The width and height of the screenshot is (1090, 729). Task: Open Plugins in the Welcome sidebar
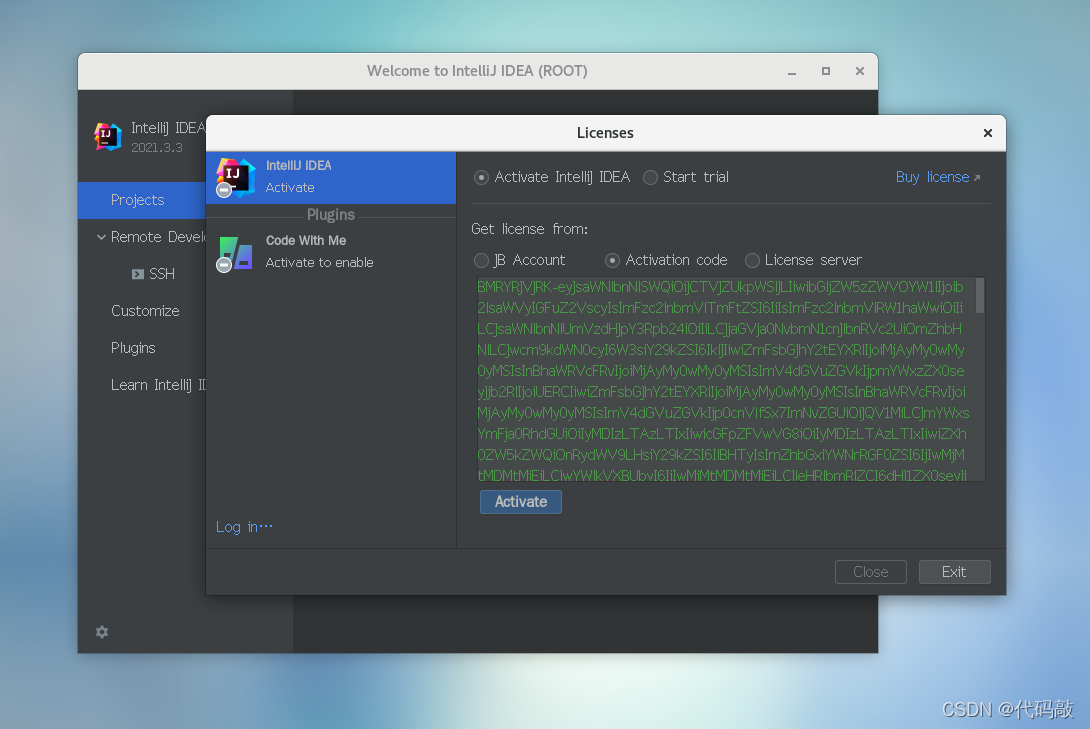[x=133, y=347]
